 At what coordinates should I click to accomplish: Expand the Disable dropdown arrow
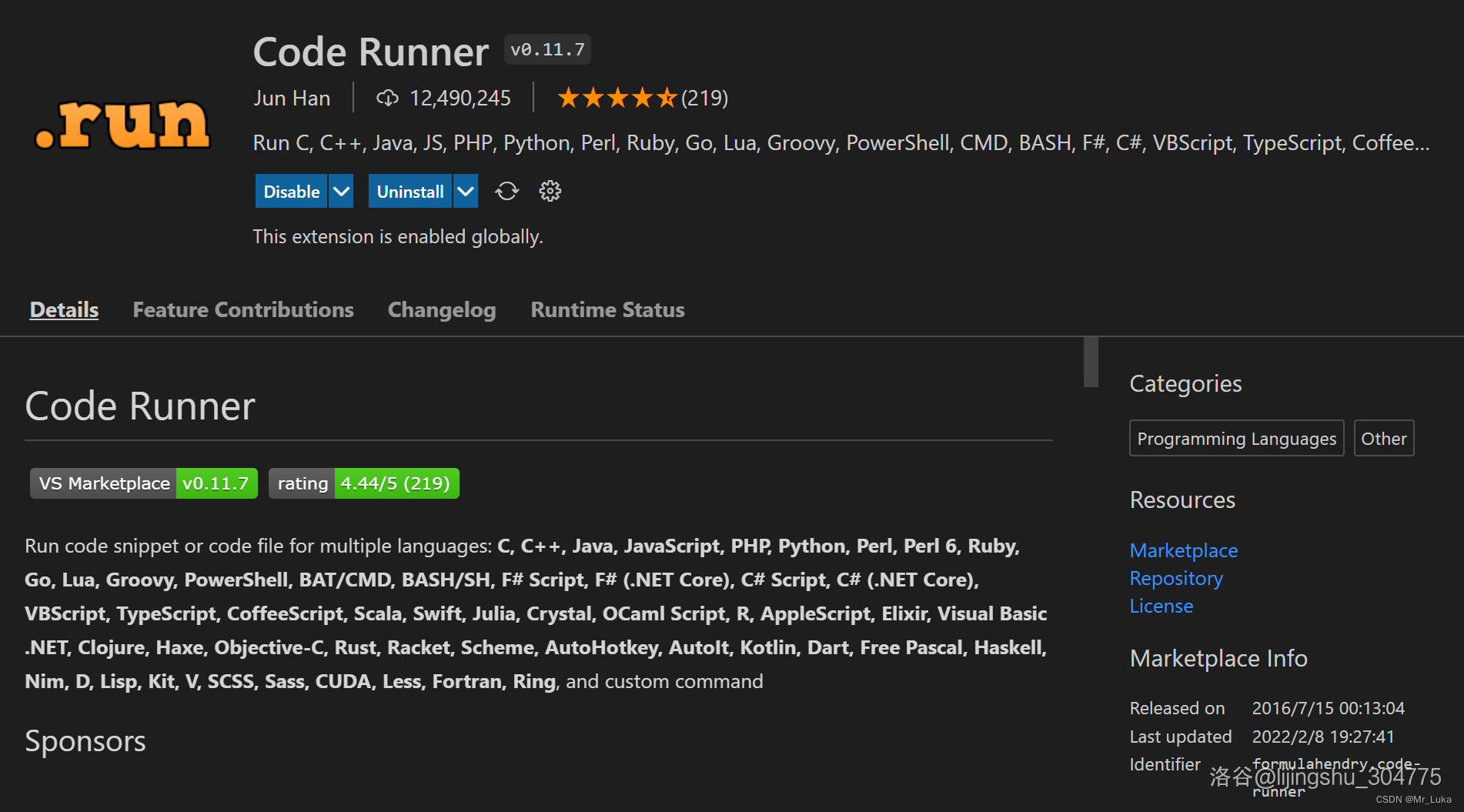coord(341,191)
